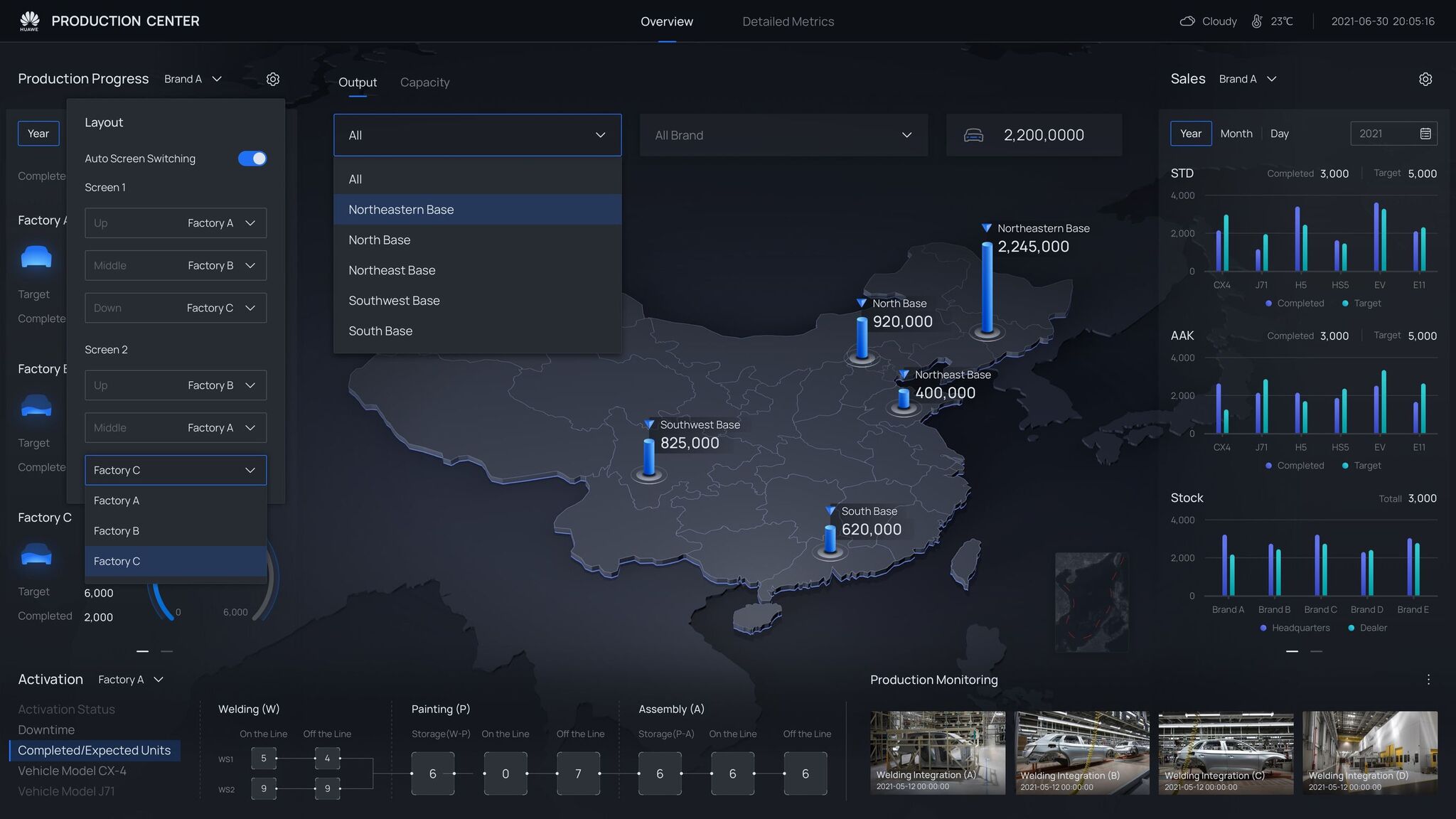Toggle Completed legend in STD chart
The height and width of the screenshot is (819, 1456).
coord(1295,304)
